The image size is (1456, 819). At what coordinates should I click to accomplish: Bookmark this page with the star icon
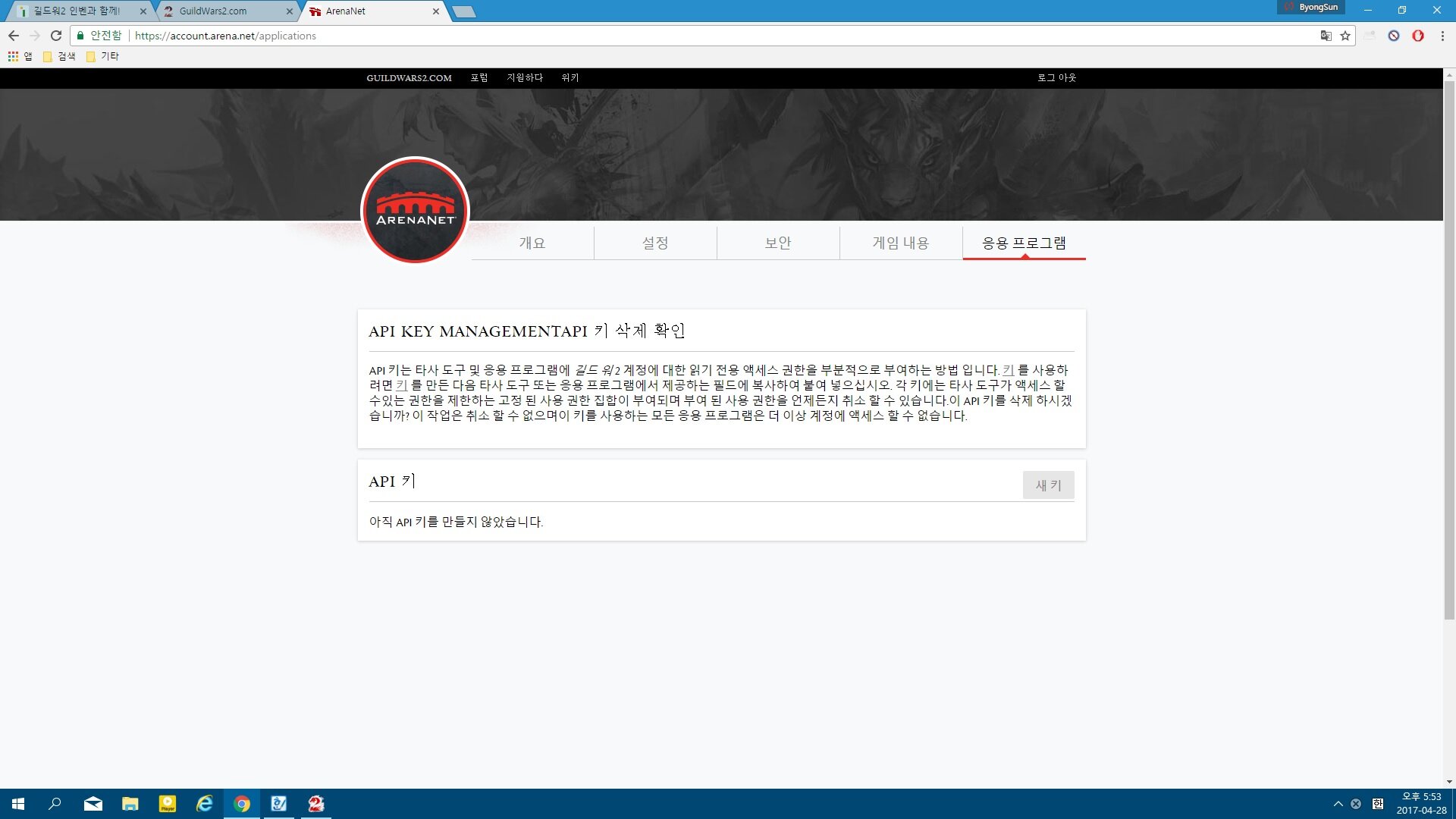pos(1345,36)
